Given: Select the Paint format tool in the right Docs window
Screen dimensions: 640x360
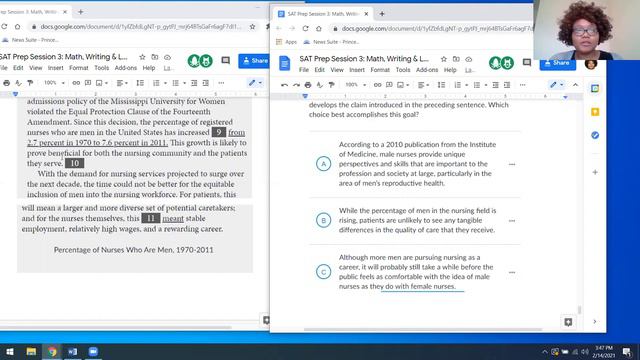Looking at the screenshot, I should tap(331, 85).
